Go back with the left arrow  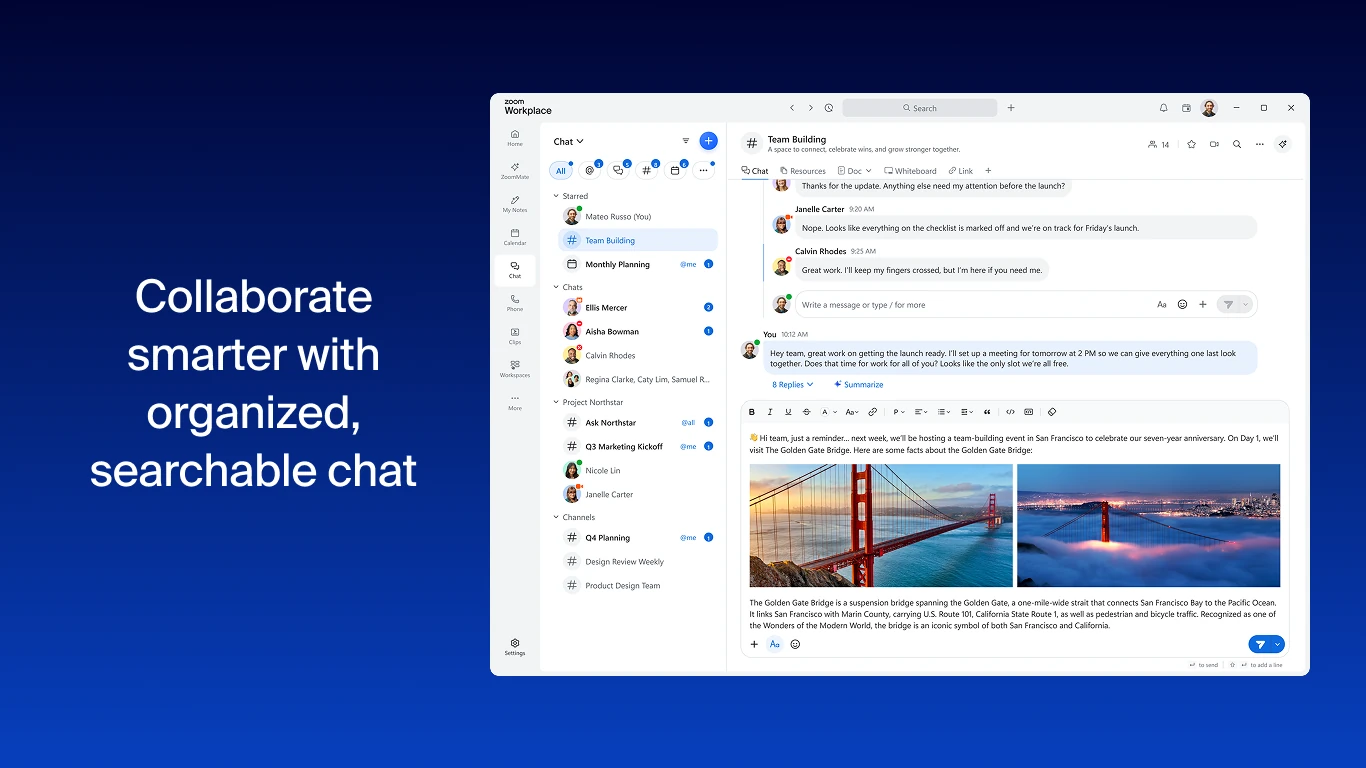[x=792, y=108]
